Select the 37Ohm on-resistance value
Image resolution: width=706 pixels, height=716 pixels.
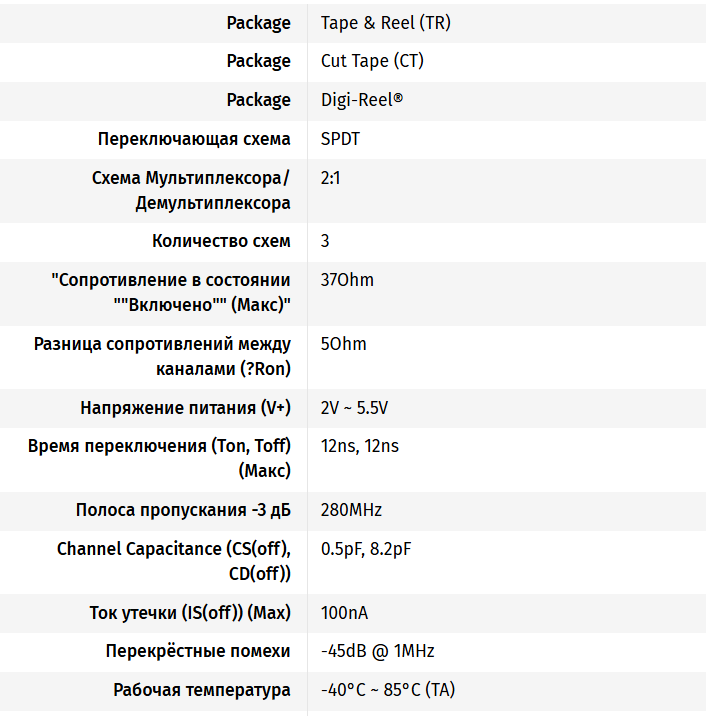(x=347, y=280)
